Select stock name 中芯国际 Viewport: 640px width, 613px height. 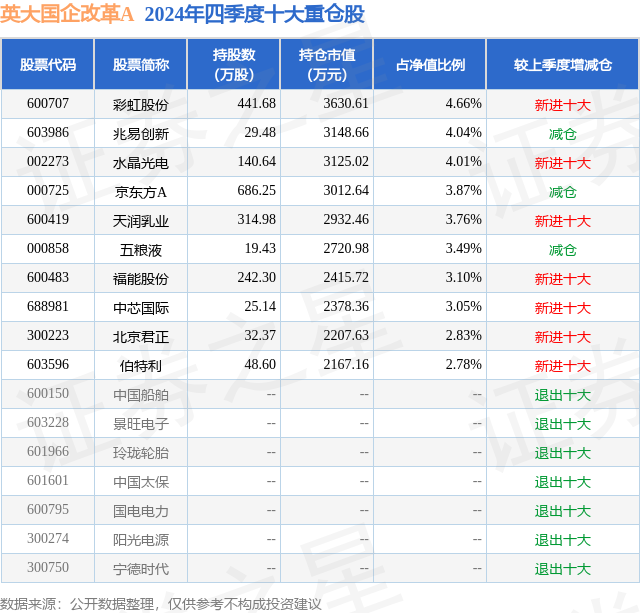pyautogui.click(x=141, y=308)
